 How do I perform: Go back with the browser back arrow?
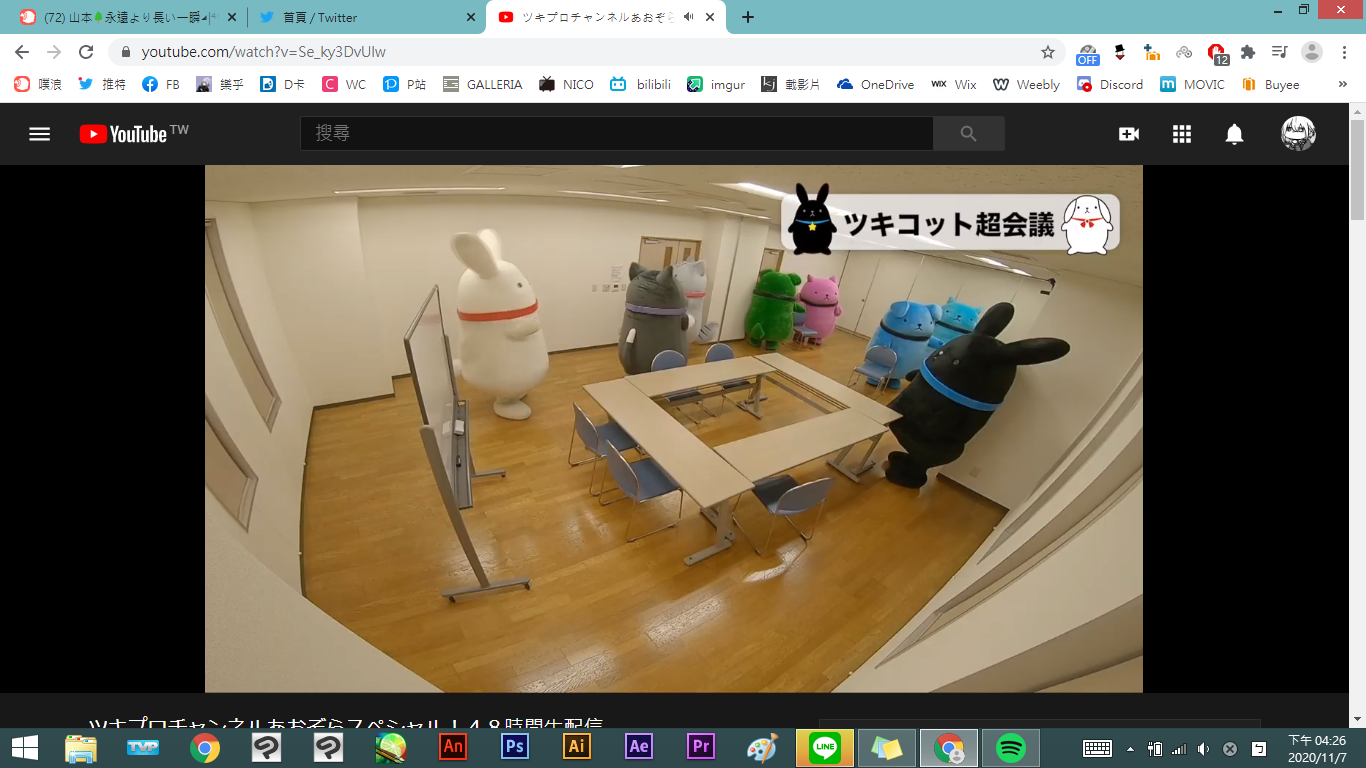click(22, 52)
